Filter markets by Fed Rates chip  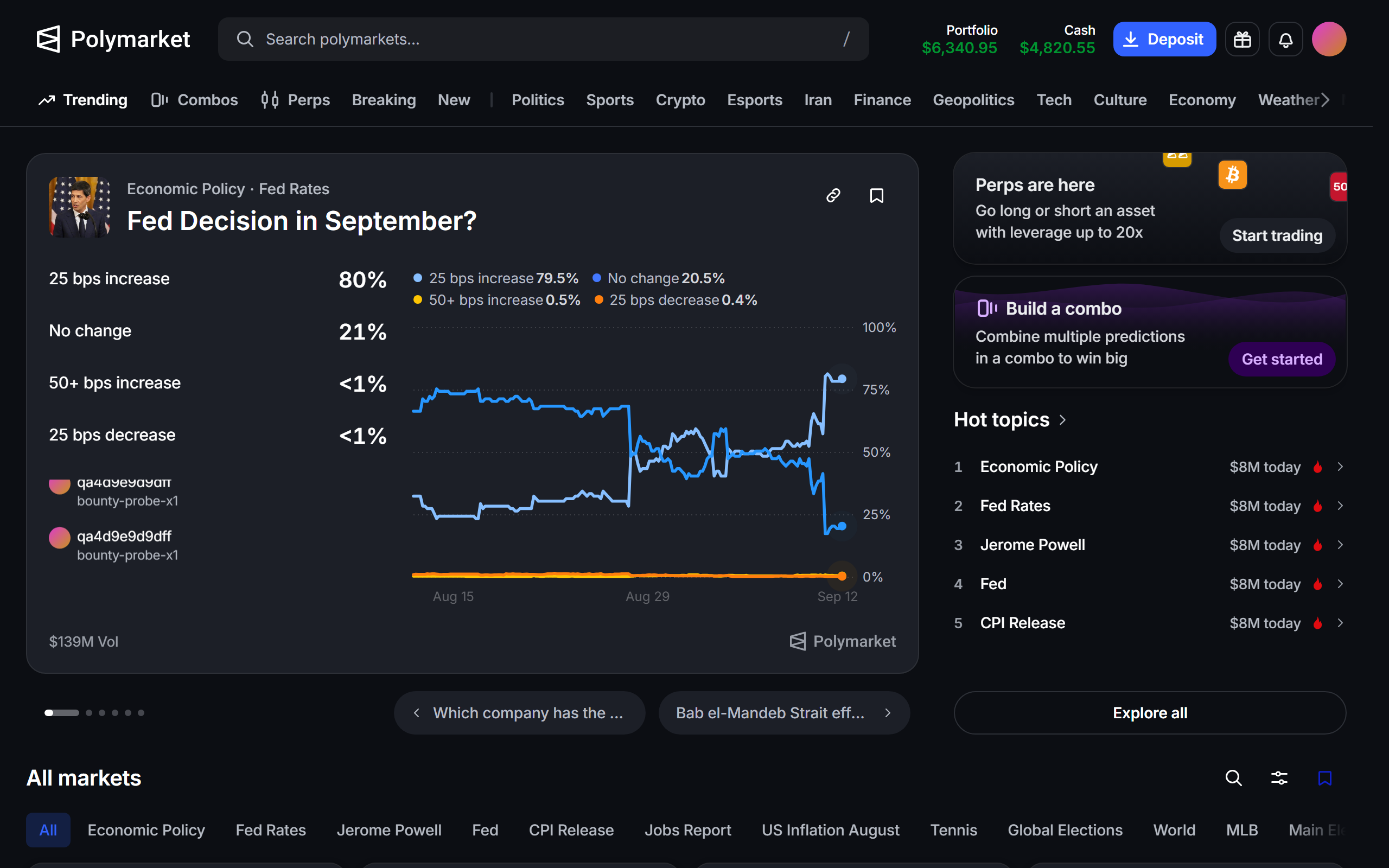[x=270, y=829]
